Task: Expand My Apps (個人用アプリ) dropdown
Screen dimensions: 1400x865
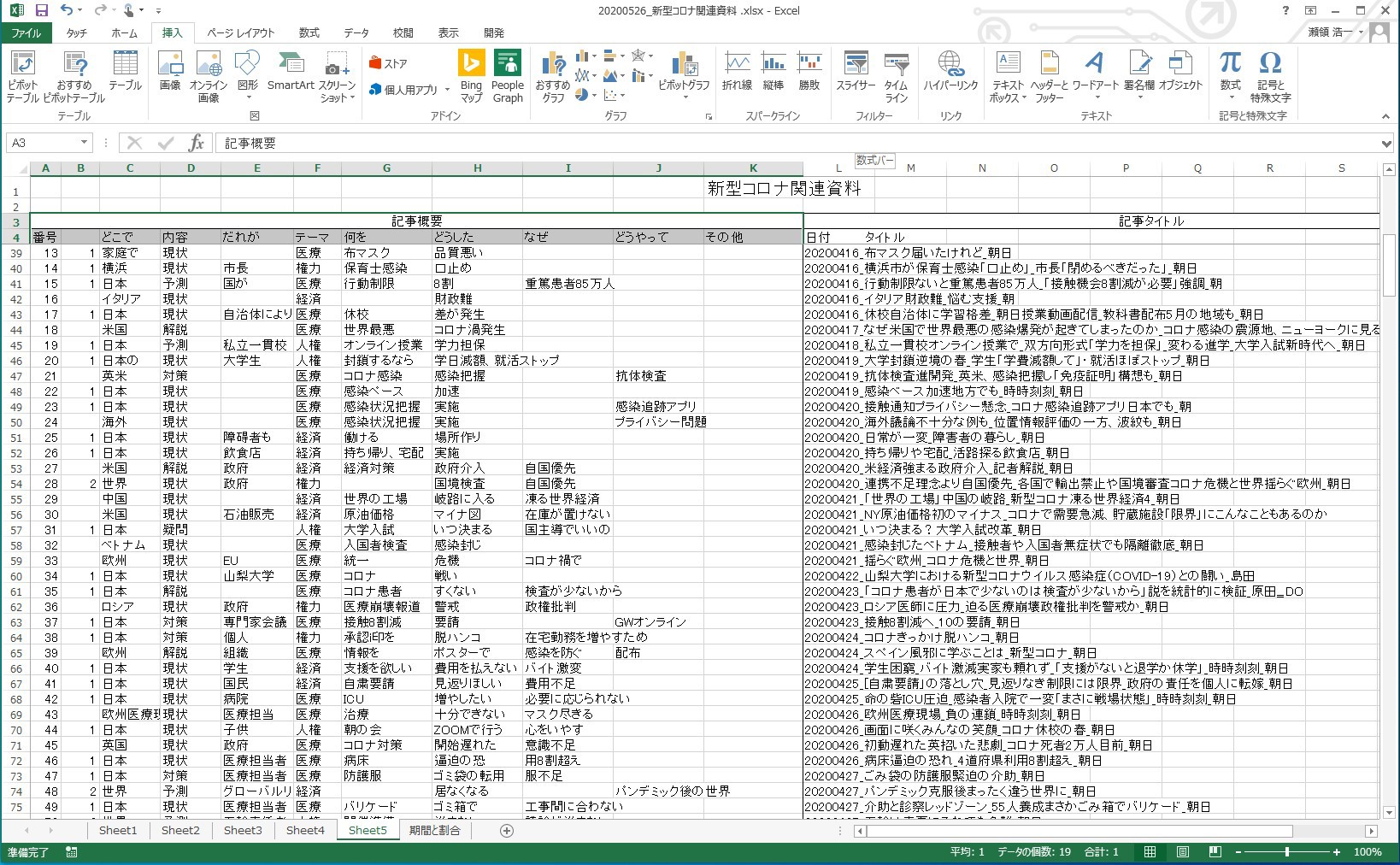Action: tap(409, 90)
